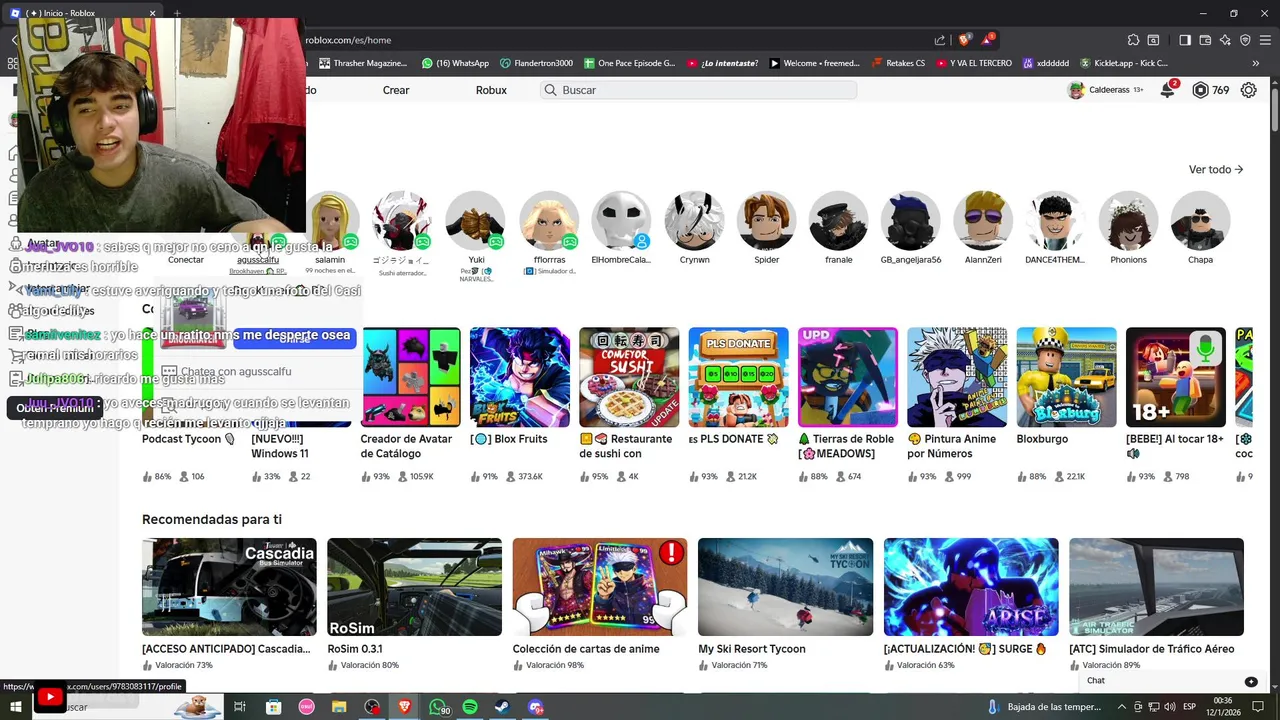Screen dimensions: 1280x720
Task: Open the notifications bell
Action: (x=1167, y=90)
